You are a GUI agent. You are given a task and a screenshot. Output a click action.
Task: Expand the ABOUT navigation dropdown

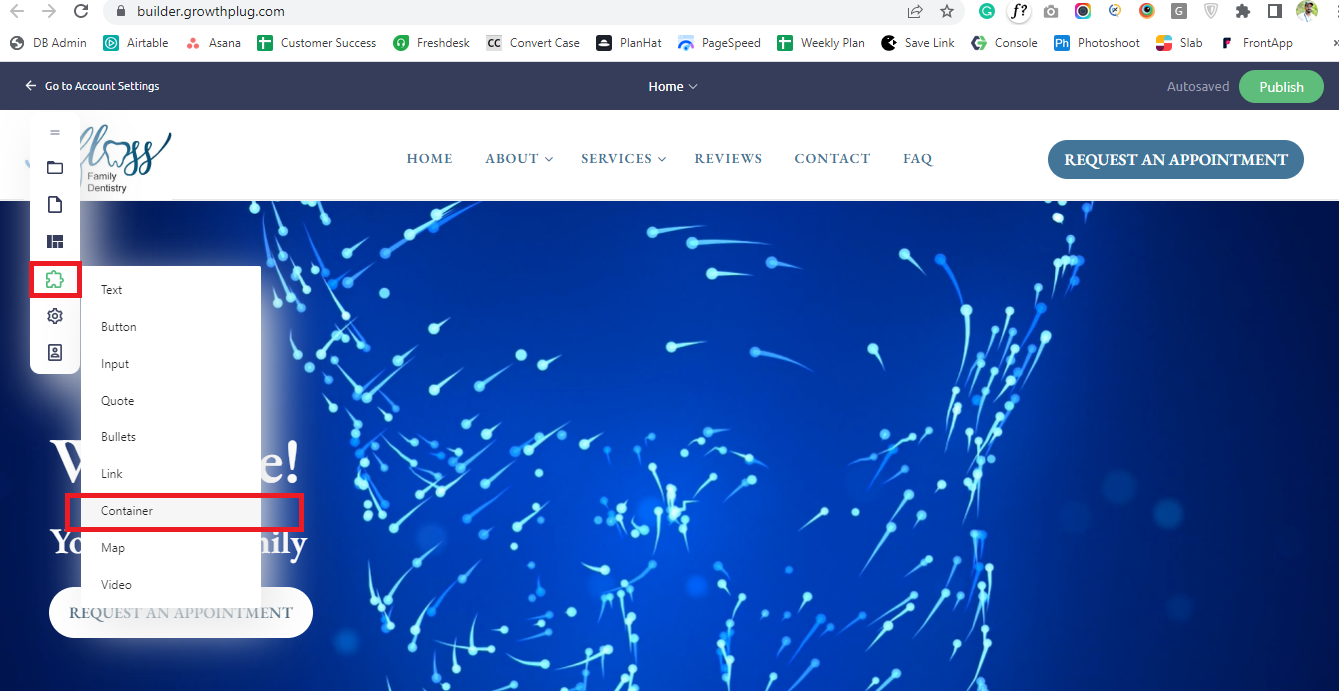coord(519,159)
